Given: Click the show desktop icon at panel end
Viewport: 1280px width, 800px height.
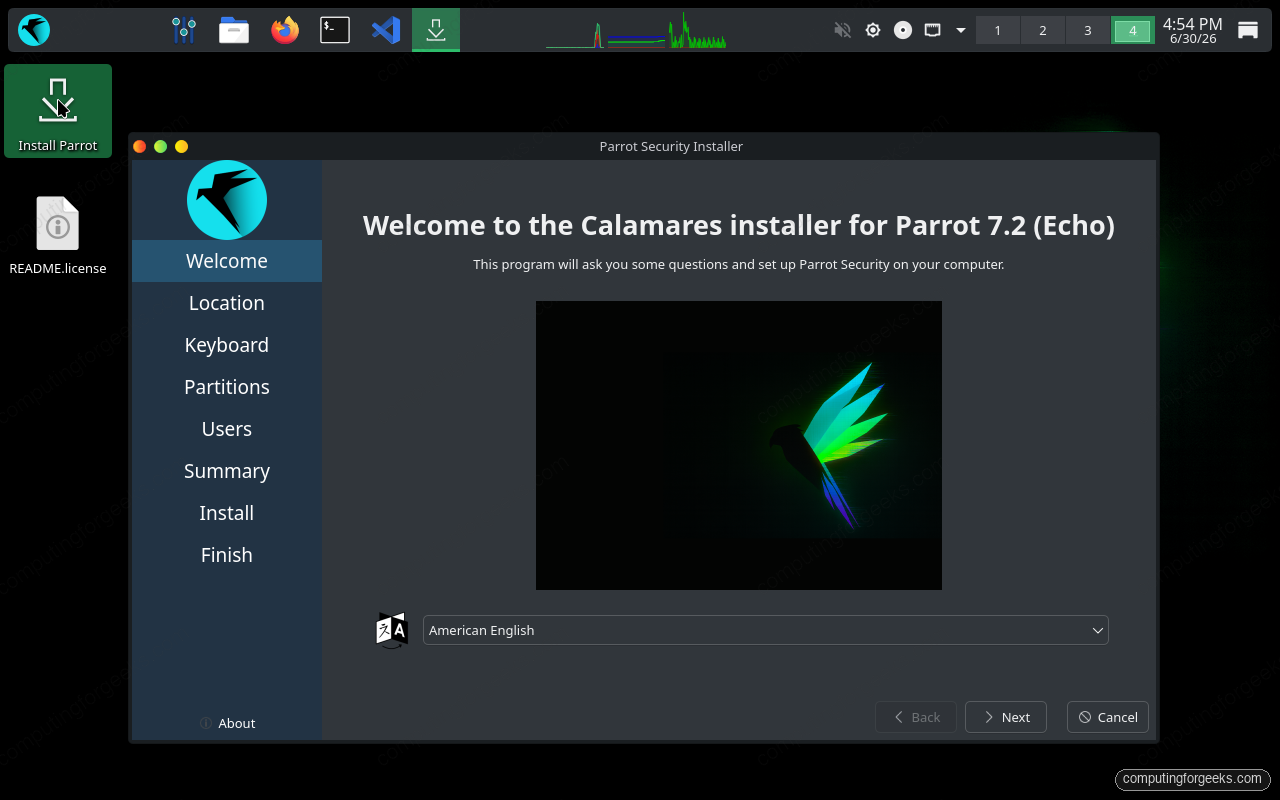Looking at the screenshot, I should 1248,30.
